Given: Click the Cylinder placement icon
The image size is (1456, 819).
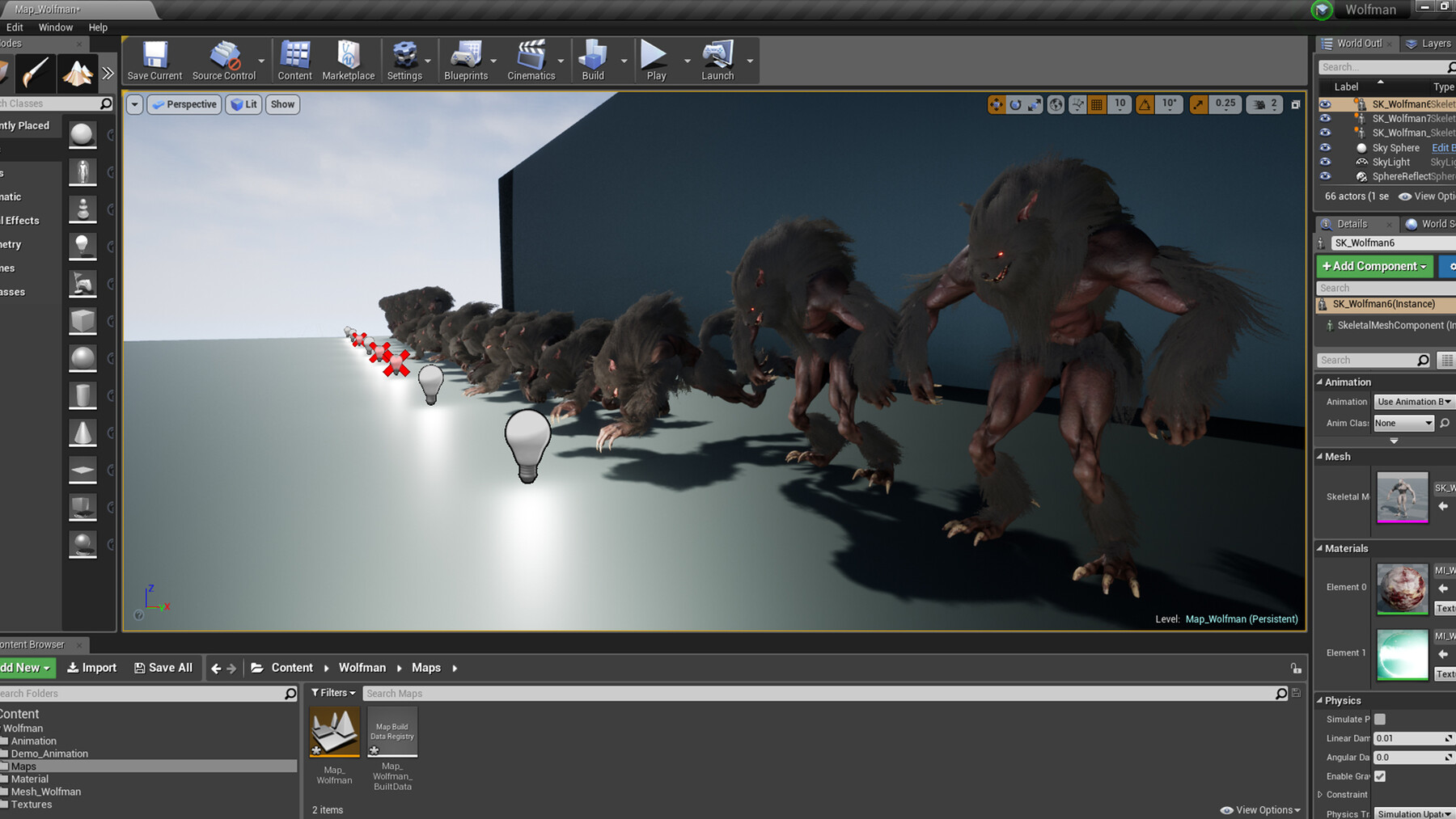Looking at the screenshot, I should [83, 395].
